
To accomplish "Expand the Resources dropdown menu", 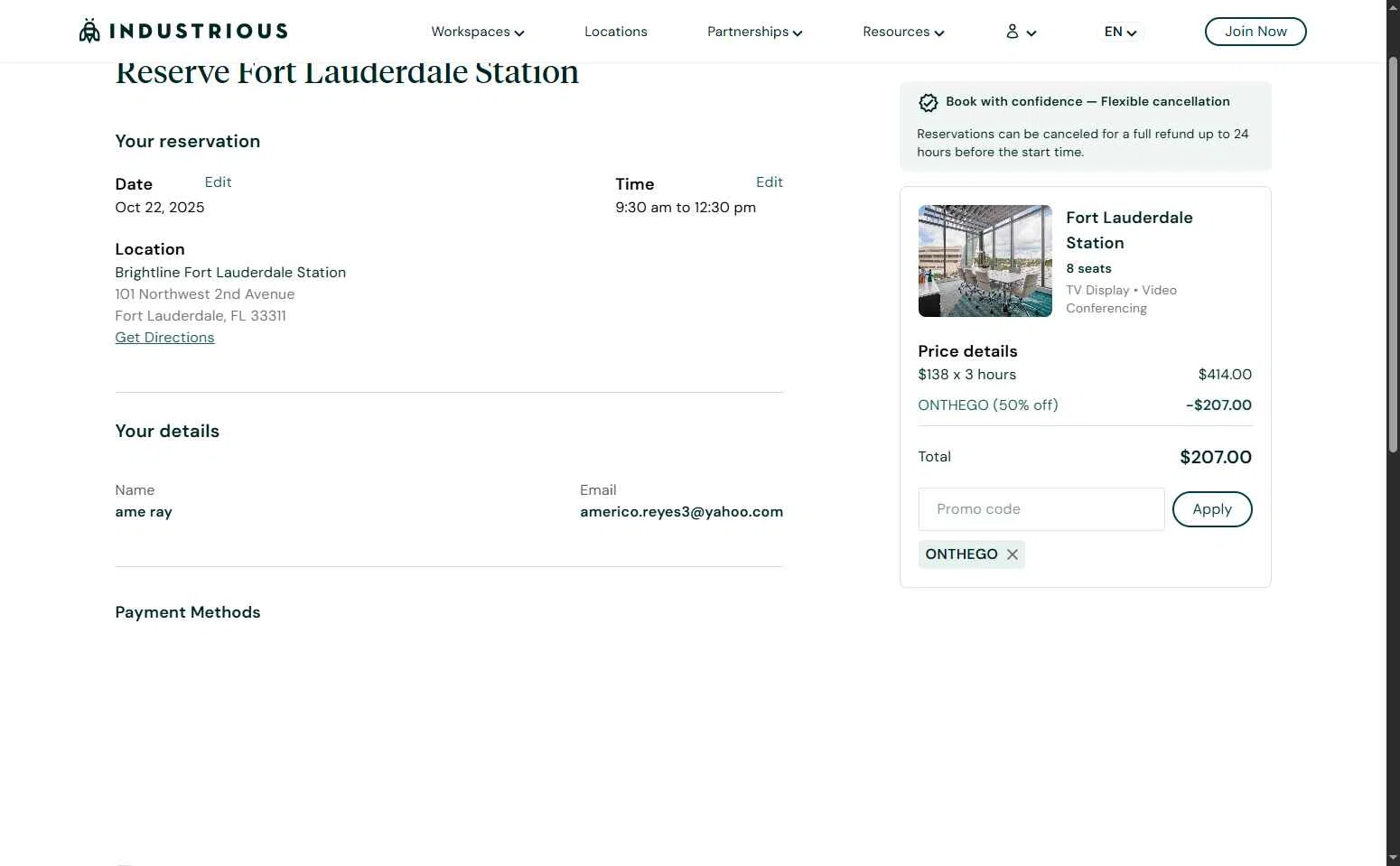I will 903,32.
